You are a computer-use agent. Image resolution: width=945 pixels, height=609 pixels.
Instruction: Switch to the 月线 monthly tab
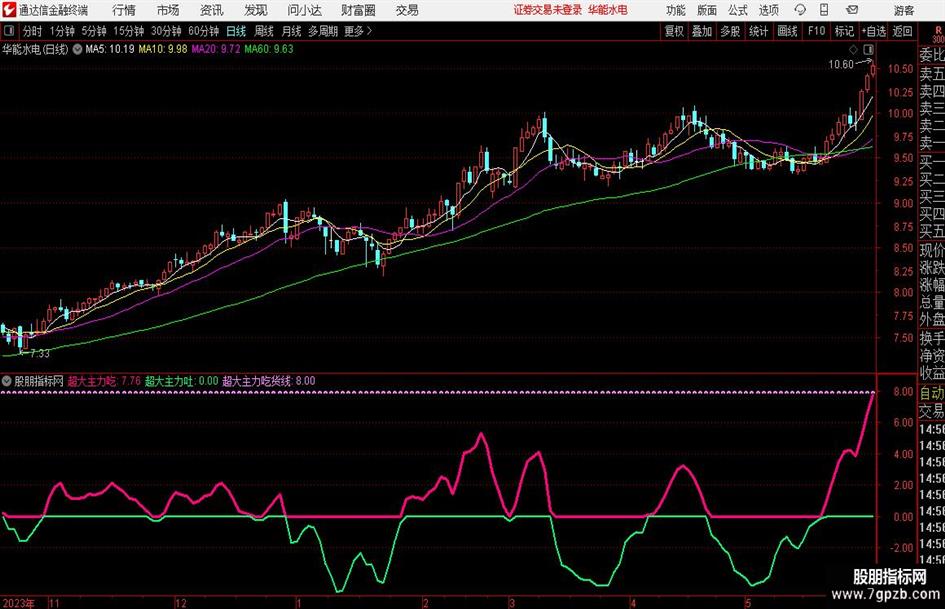tap(292, 31)
